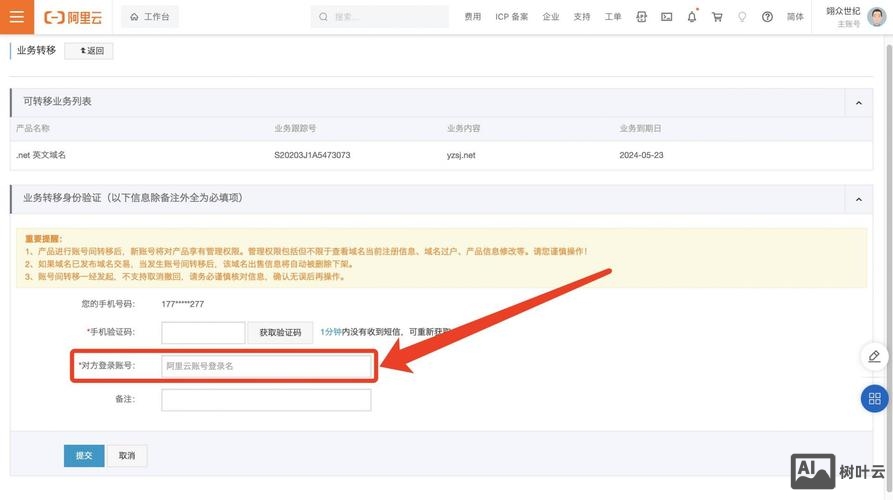Click expiry date 2024-05-23
This screenshot has height=500, width=893.
[641, 155]
